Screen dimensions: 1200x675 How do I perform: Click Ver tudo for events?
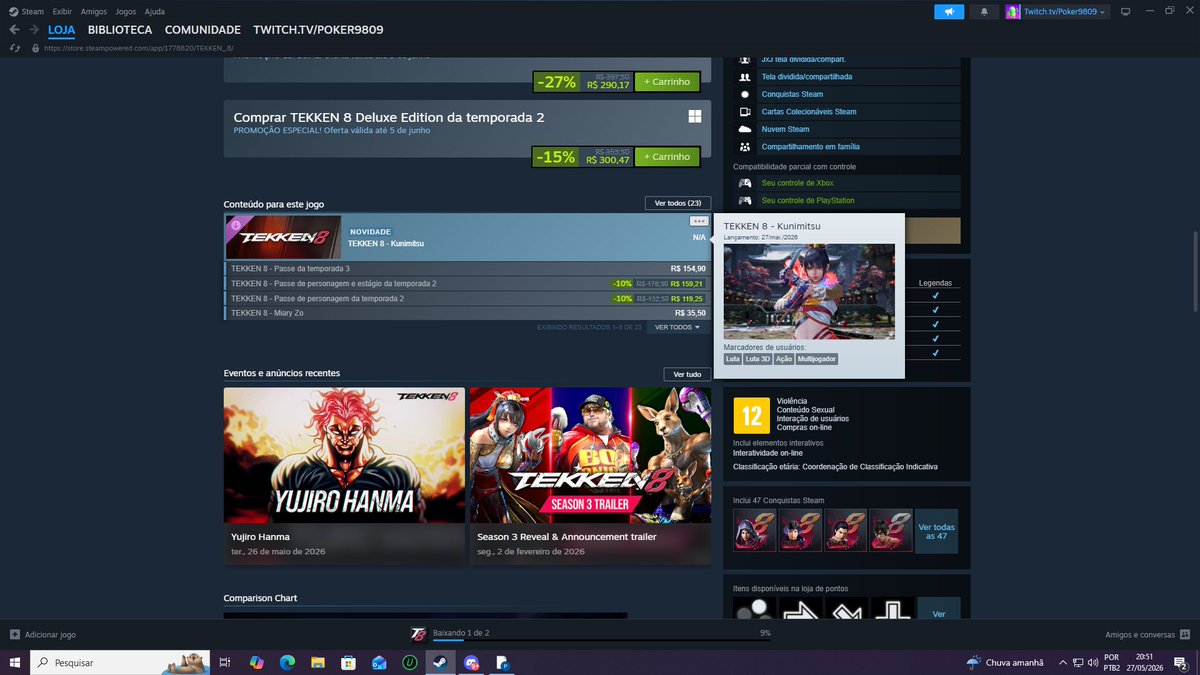(687, 374)
